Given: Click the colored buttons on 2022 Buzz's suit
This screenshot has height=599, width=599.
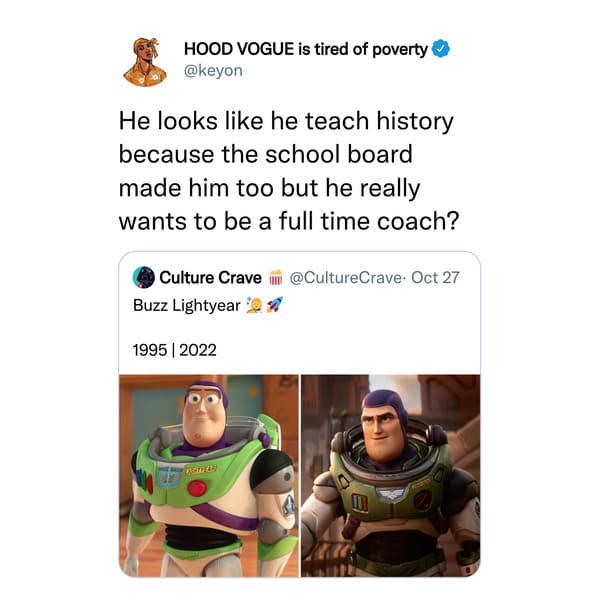Looking at the screenshot, I should (360, 502).
